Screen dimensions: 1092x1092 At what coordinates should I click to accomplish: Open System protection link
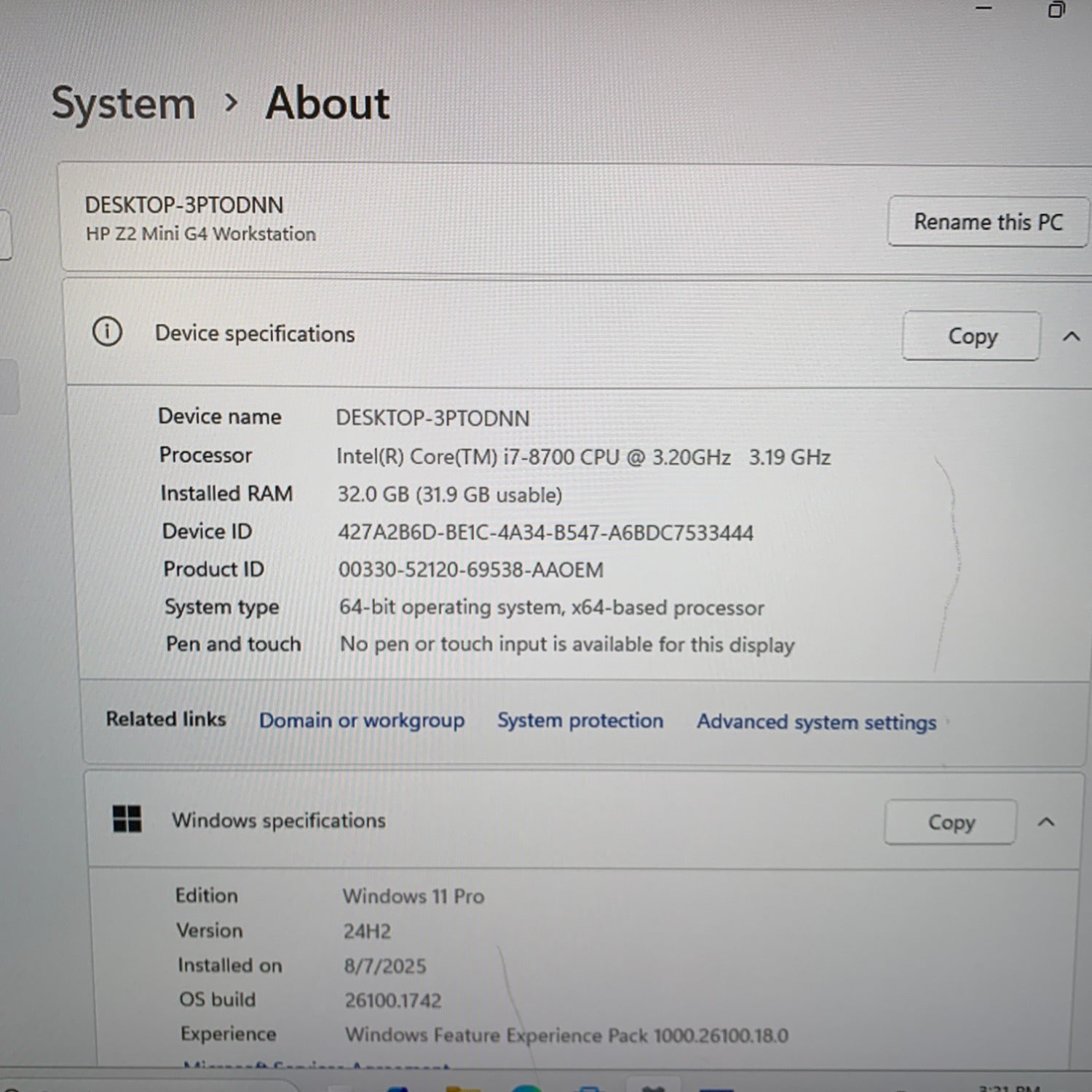coord(580,721)
